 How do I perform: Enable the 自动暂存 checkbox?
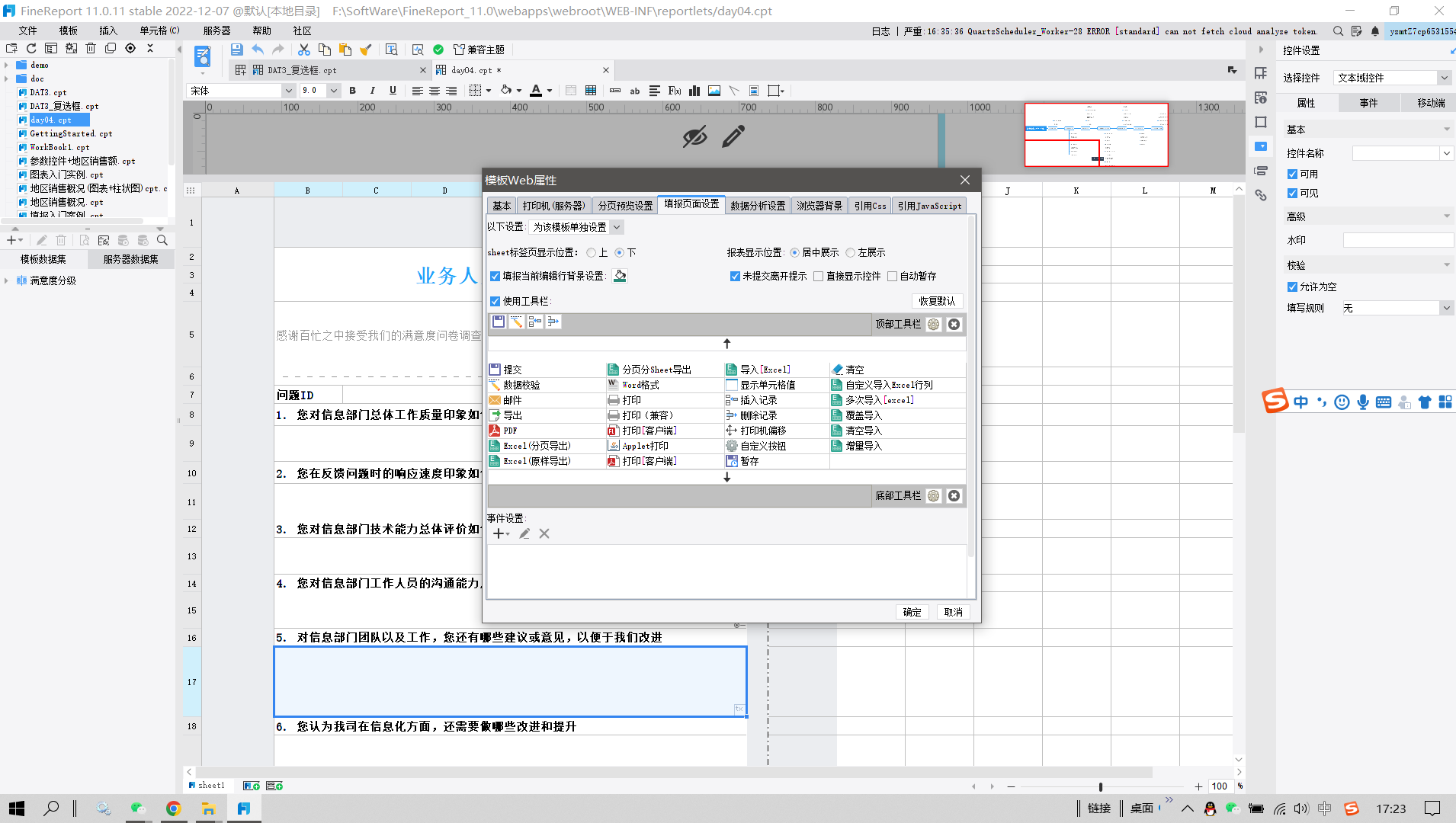(x=893, y=276)
